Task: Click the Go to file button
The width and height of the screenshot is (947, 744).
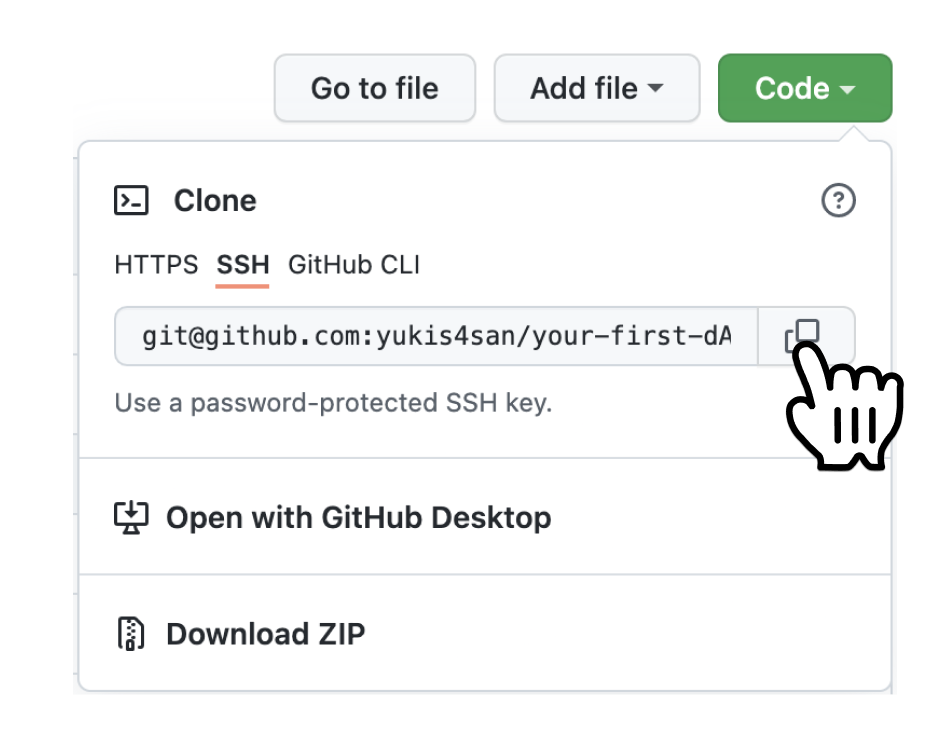Action: [375, 88]
